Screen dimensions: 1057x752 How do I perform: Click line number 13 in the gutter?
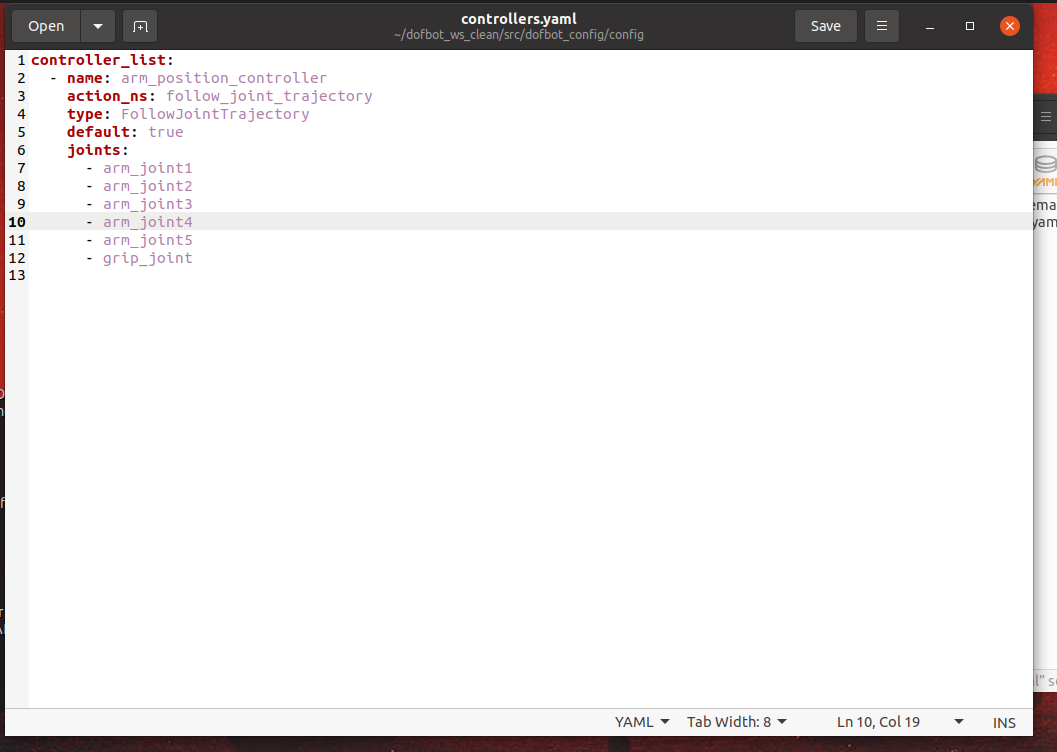[16, 276]
